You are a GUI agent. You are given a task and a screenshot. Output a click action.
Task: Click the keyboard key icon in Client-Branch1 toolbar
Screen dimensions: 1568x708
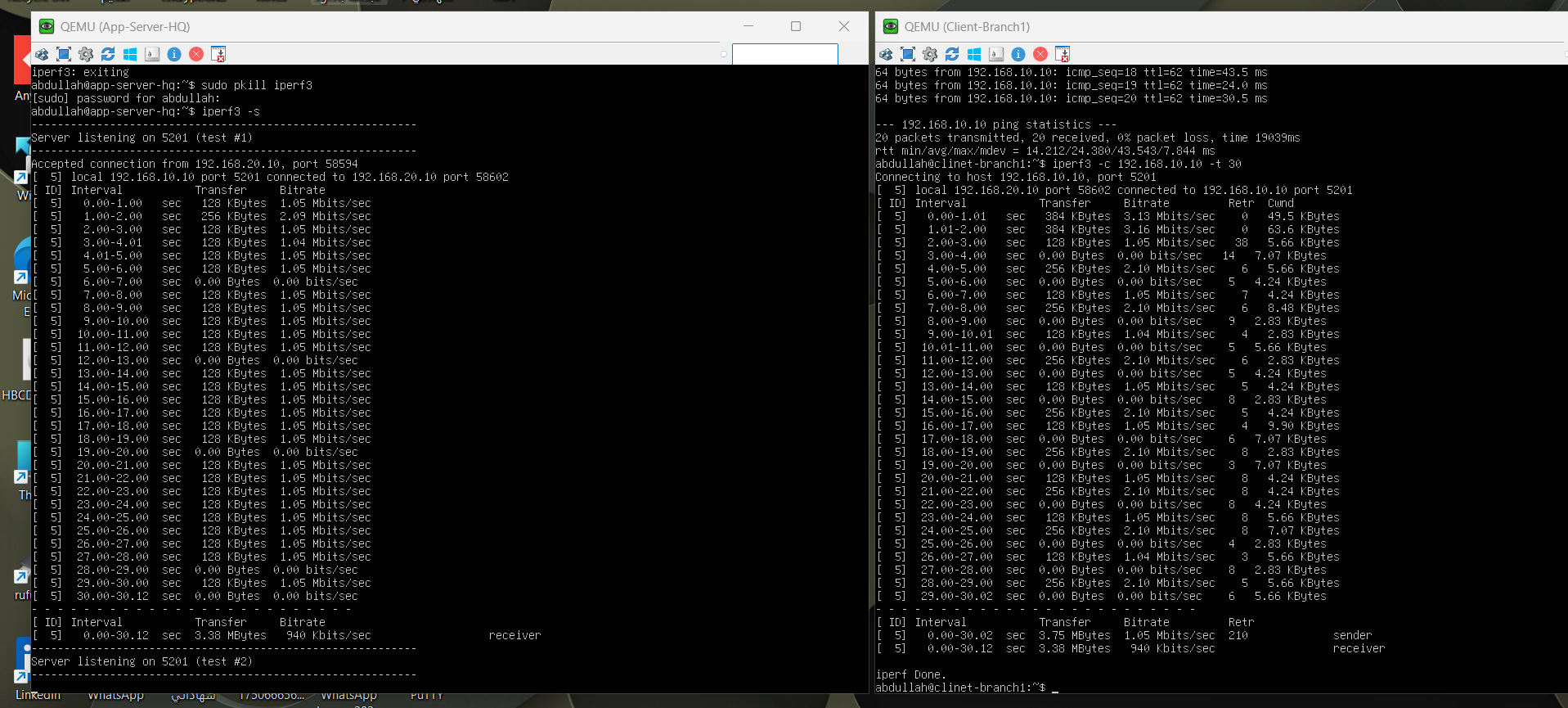(996, 54)
